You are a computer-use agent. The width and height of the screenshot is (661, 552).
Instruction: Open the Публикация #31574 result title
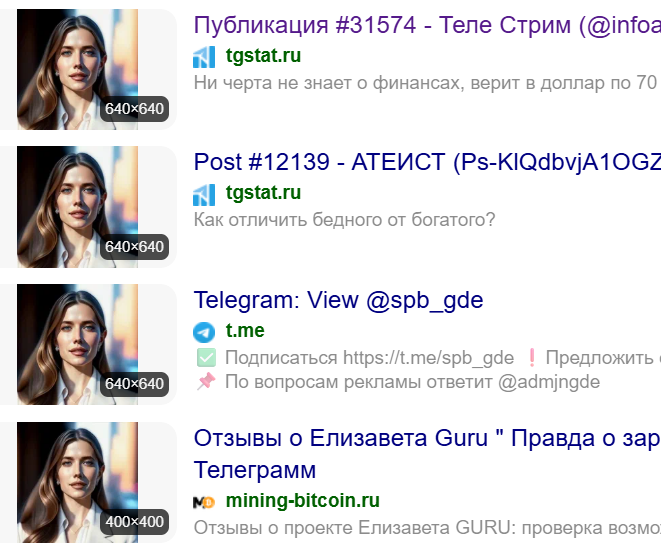click(427, 25)
